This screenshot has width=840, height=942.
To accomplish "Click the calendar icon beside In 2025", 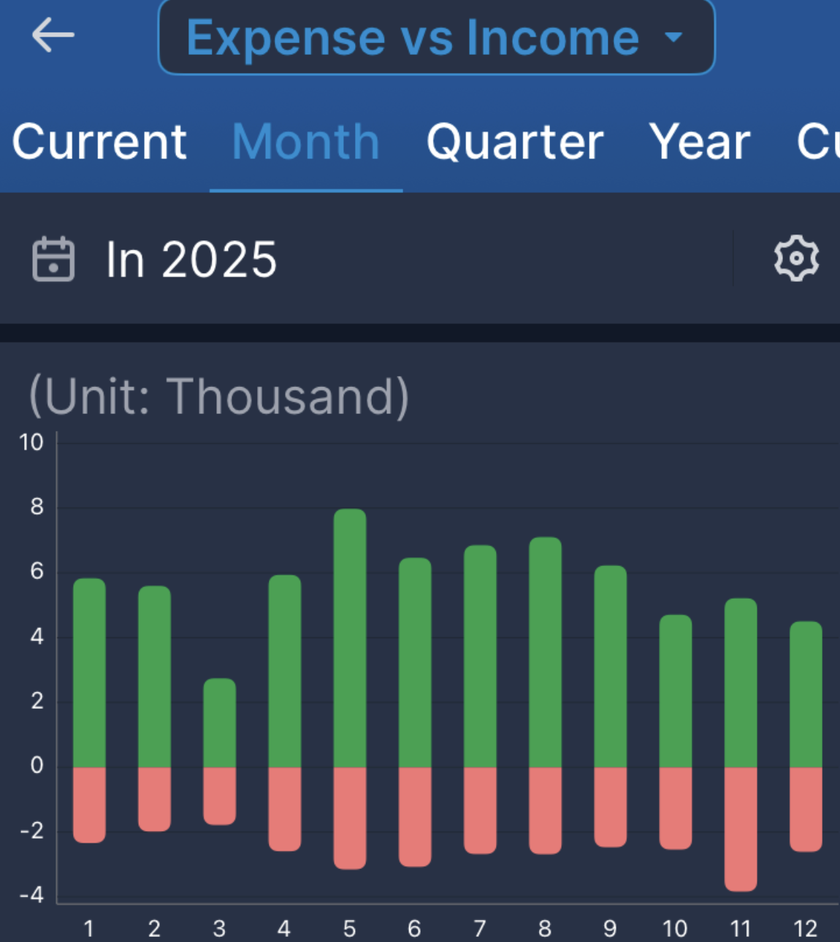I will [53, 259].
